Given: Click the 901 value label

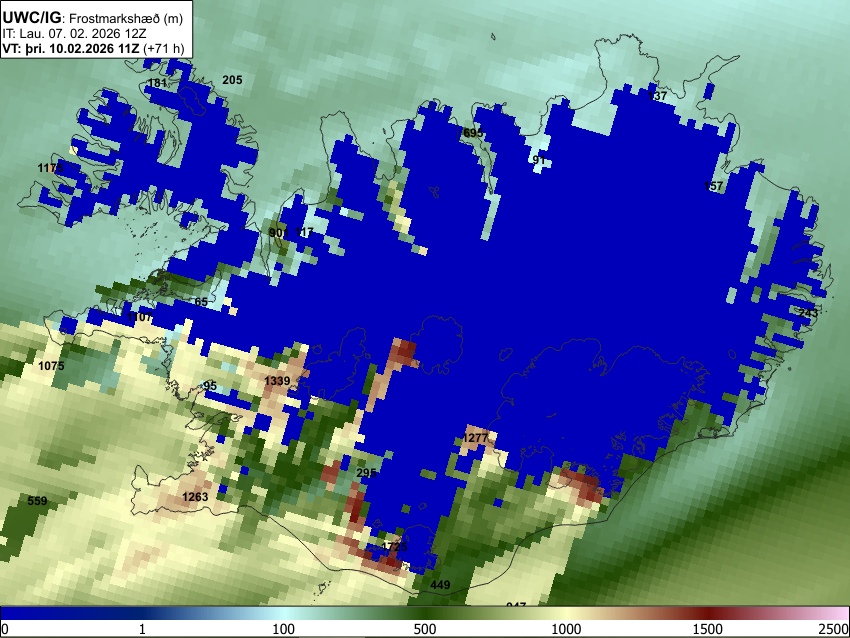Looking at the screenshot, I should tap(279, 233).
